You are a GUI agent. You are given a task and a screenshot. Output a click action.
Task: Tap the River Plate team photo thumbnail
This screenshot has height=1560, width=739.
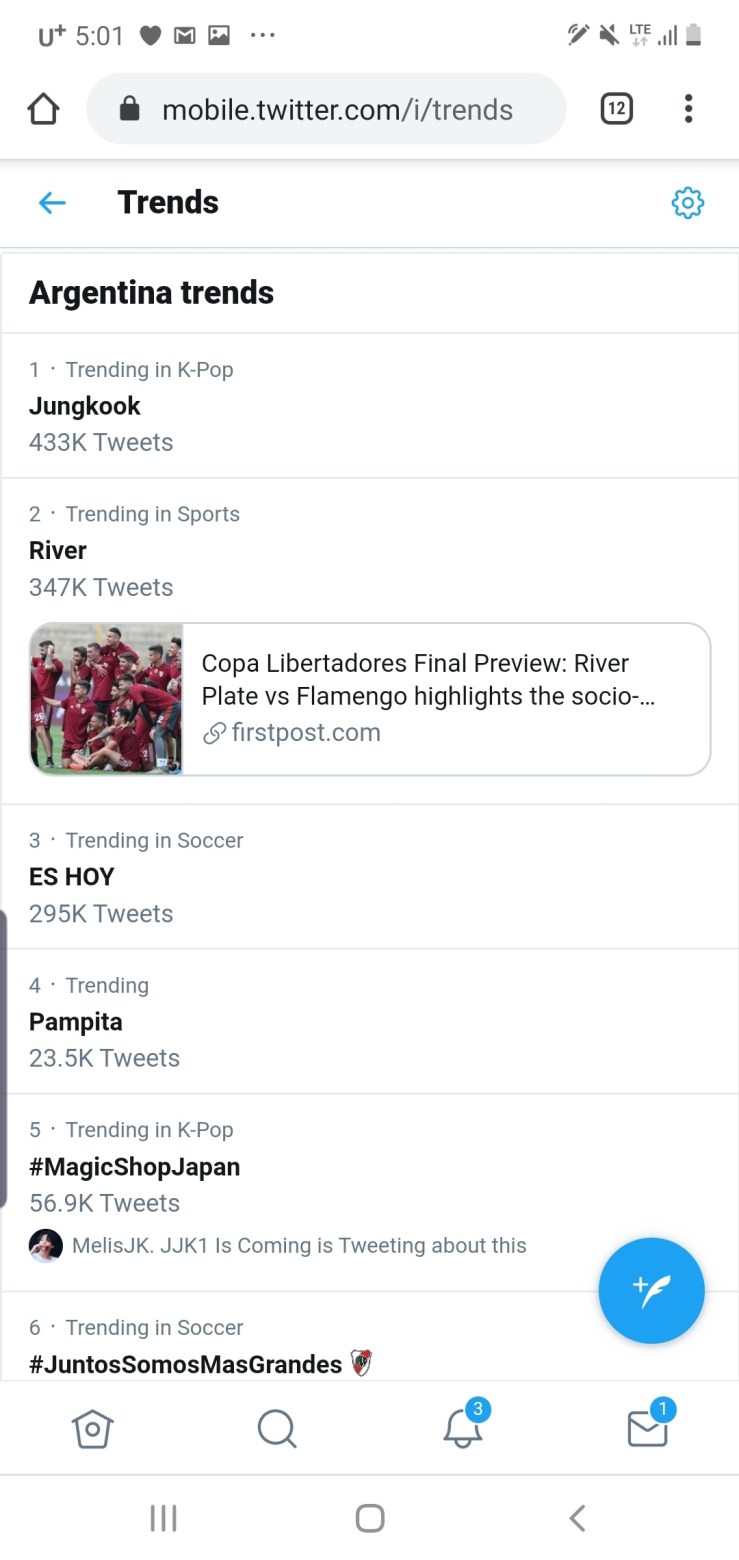[107, 698]
